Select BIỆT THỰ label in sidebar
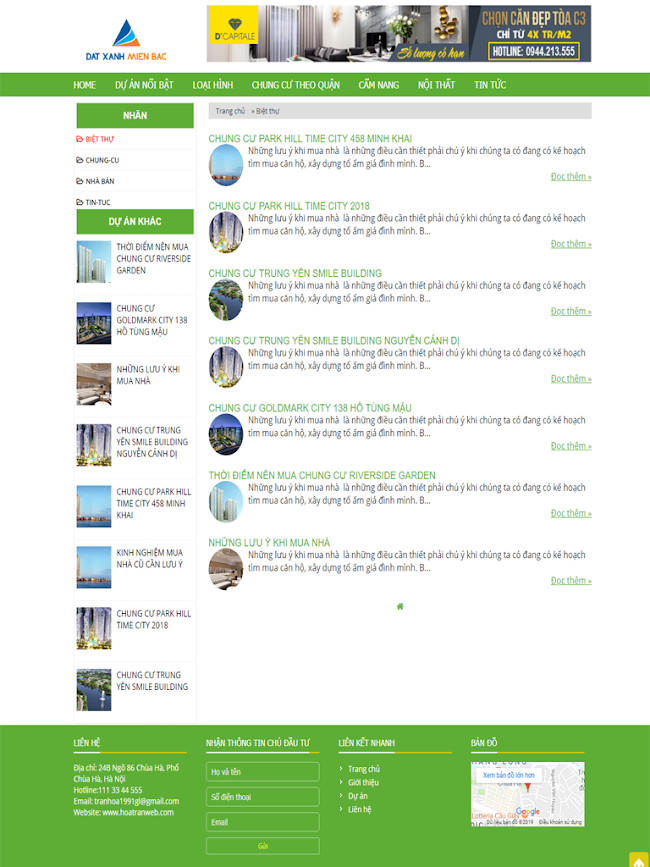This screenshot has height=867, width=650. [99, 139]
